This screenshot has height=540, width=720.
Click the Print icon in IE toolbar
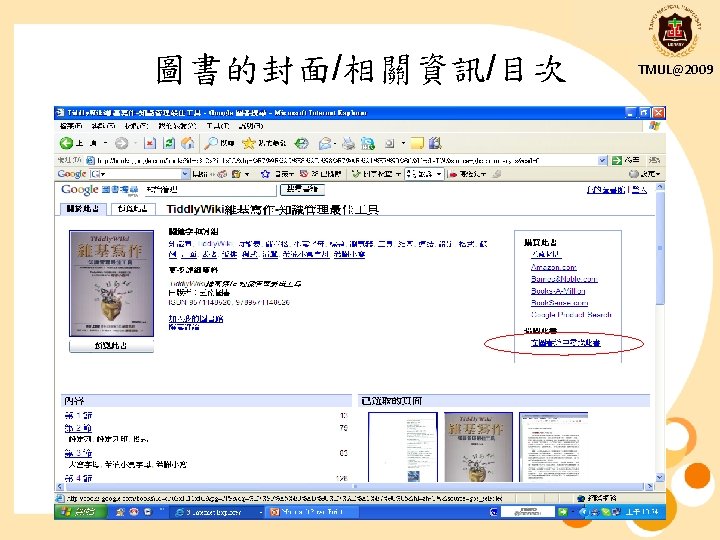click(x=349, y=144)
